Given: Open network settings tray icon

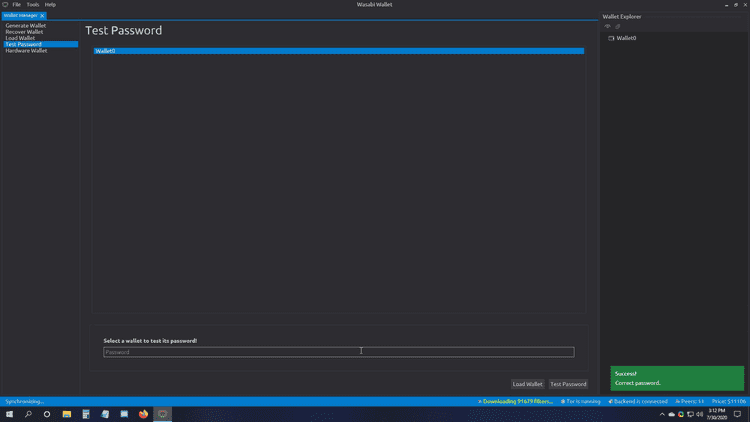Looking at the screenshot, I should pyautogui.click(x=690, y=414).
